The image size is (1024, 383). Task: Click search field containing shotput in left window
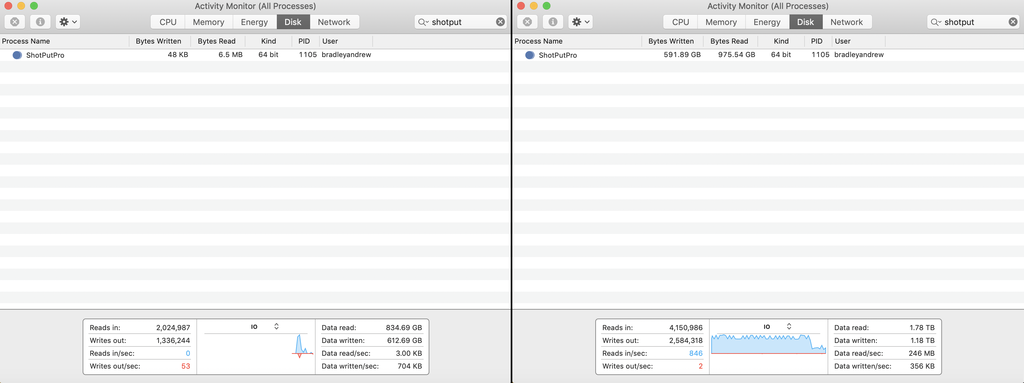(x=461, y=22)
